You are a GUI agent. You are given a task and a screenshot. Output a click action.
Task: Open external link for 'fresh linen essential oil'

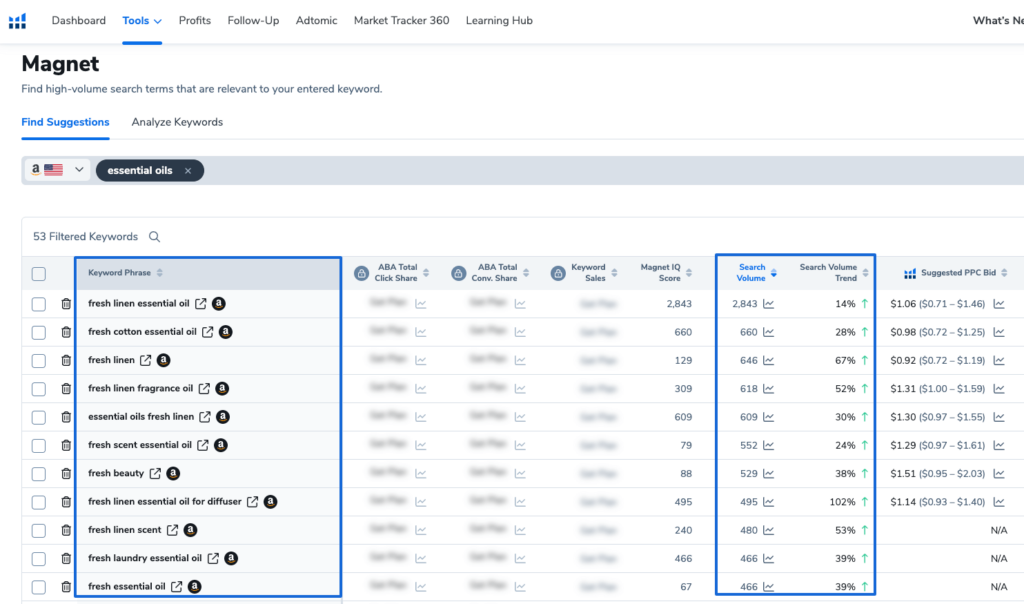pos(200,304)
